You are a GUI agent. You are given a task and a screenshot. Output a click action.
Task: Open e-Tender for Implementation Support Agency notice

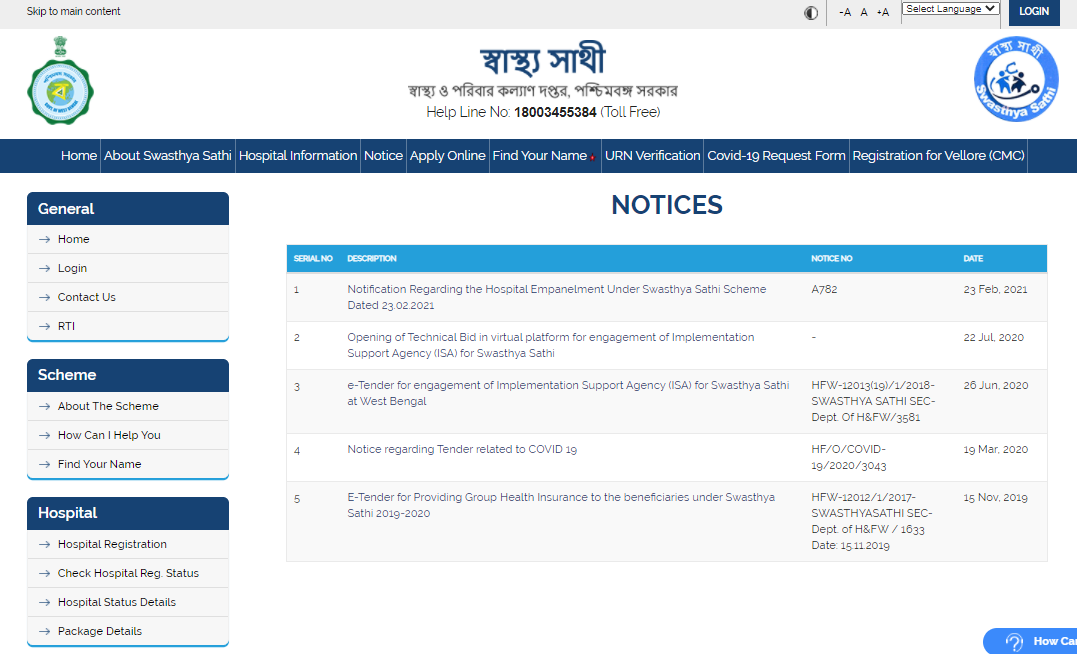pos(568,393)
